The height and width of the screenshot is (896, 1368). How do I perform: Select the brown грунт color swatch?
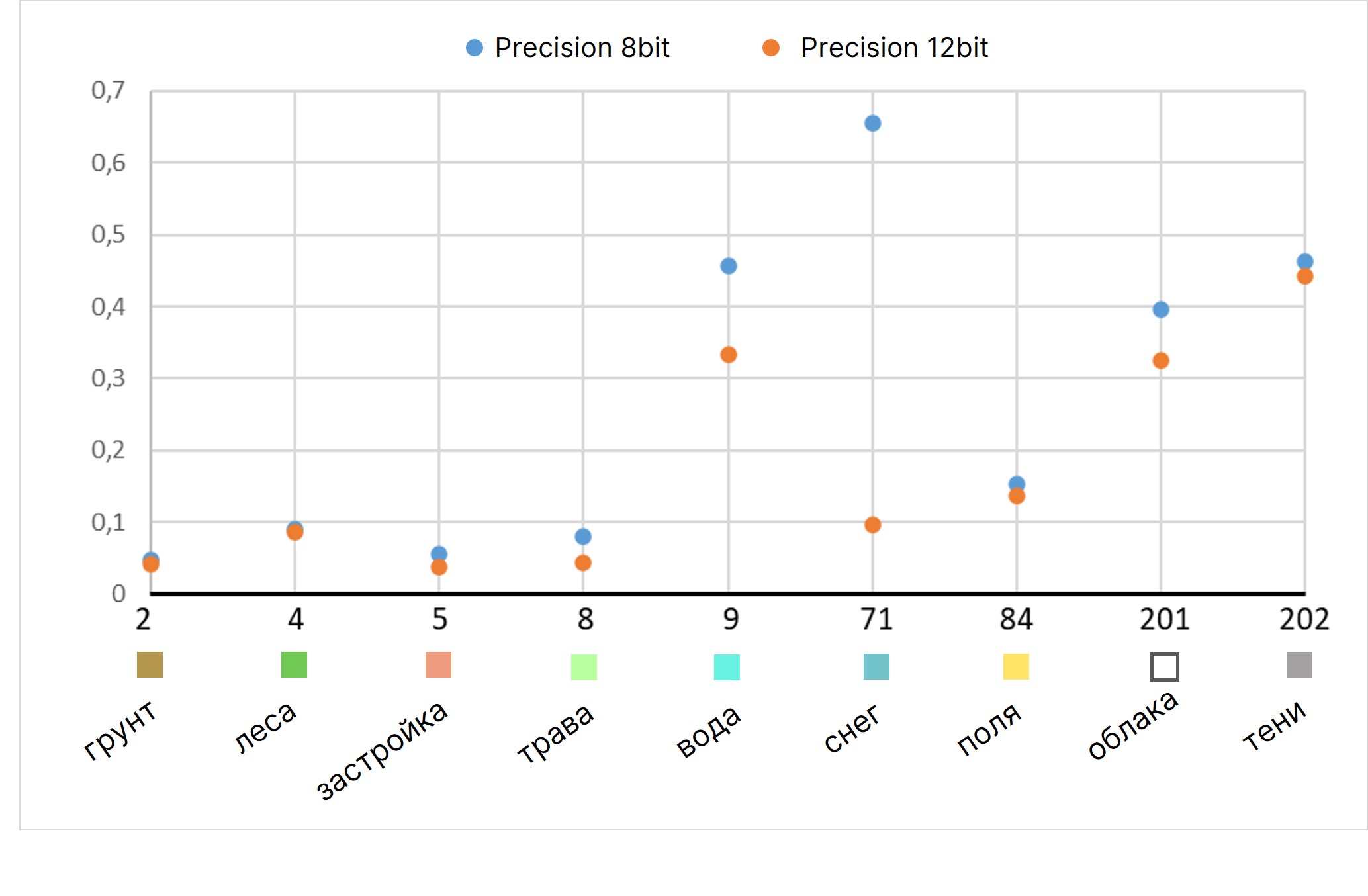coord(150,664)
